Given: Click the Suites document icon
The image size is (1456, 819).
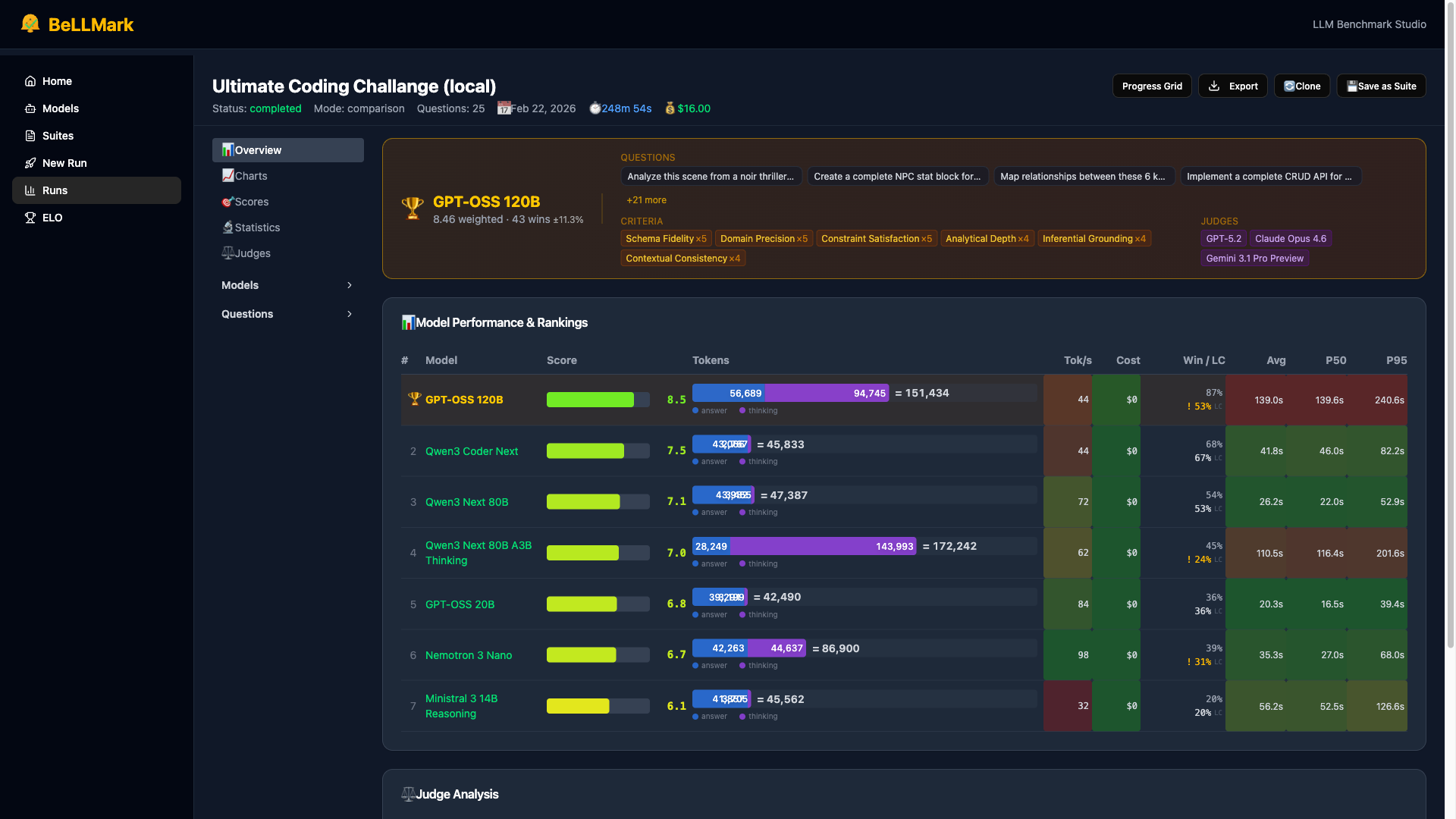Looking at the screenshot, I should pos(30,136).
